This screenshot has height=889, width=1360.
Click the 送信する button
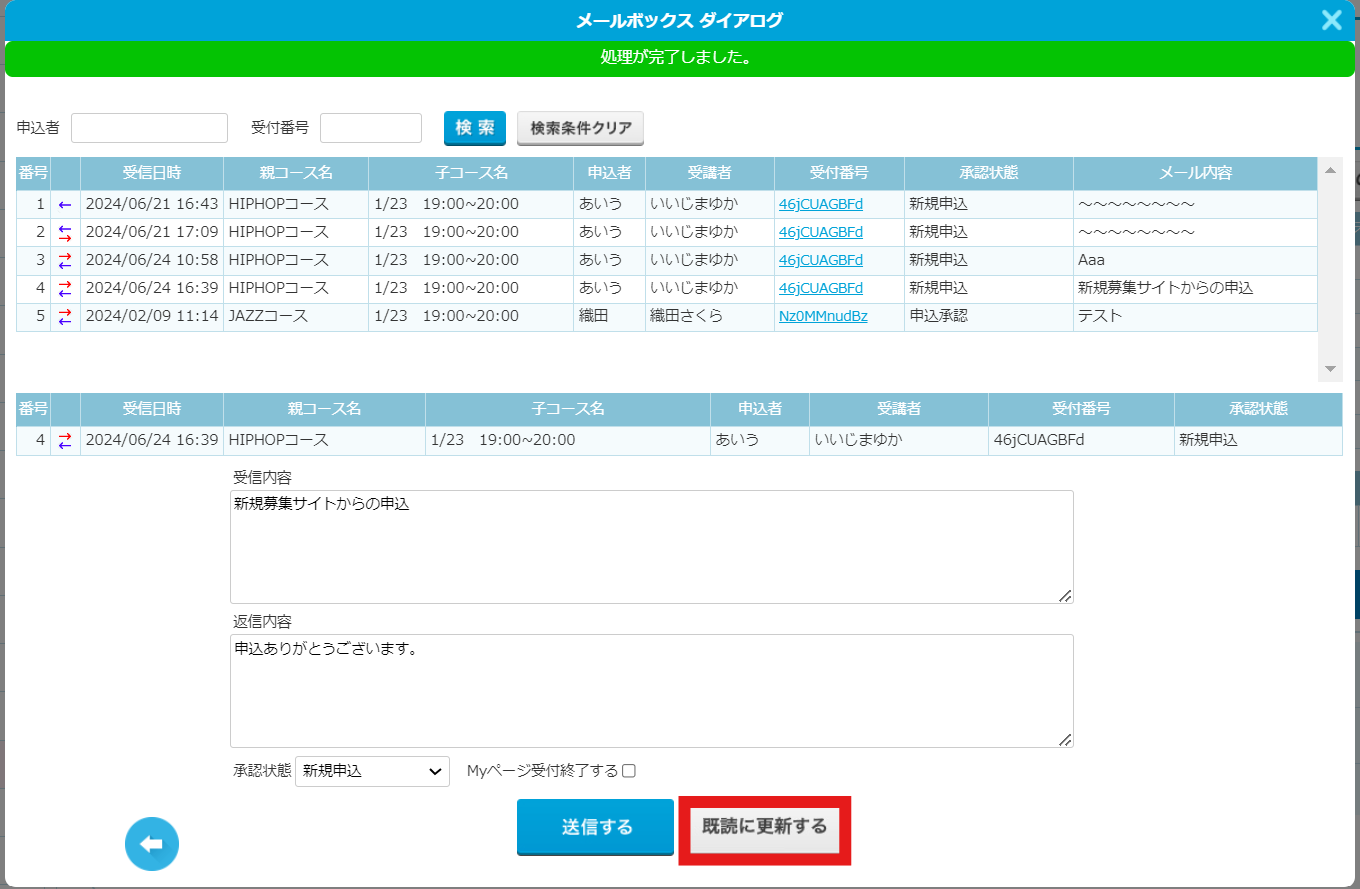coord(596,827)
